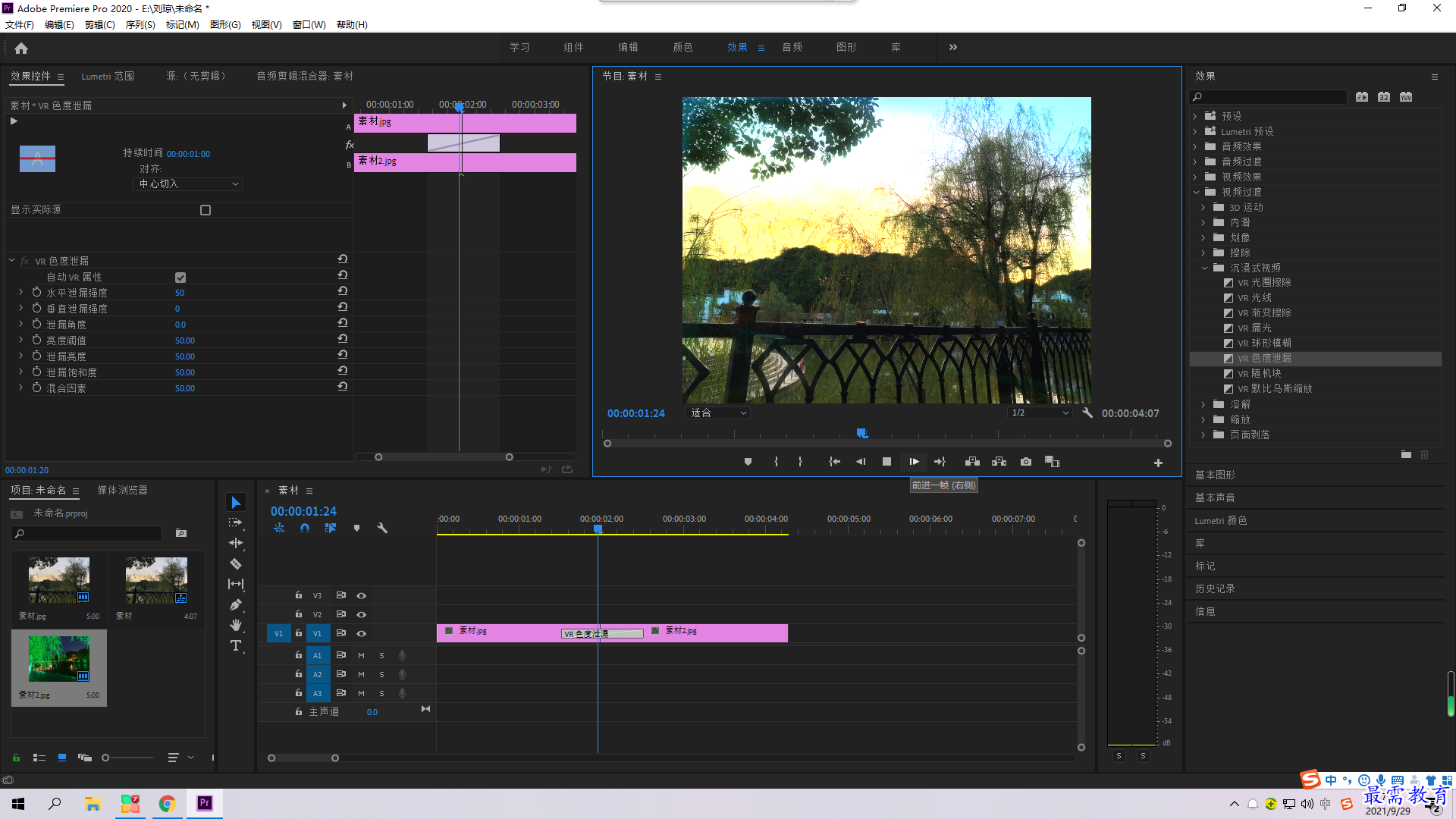Click the program monitor playhead marker

point(861,433)
